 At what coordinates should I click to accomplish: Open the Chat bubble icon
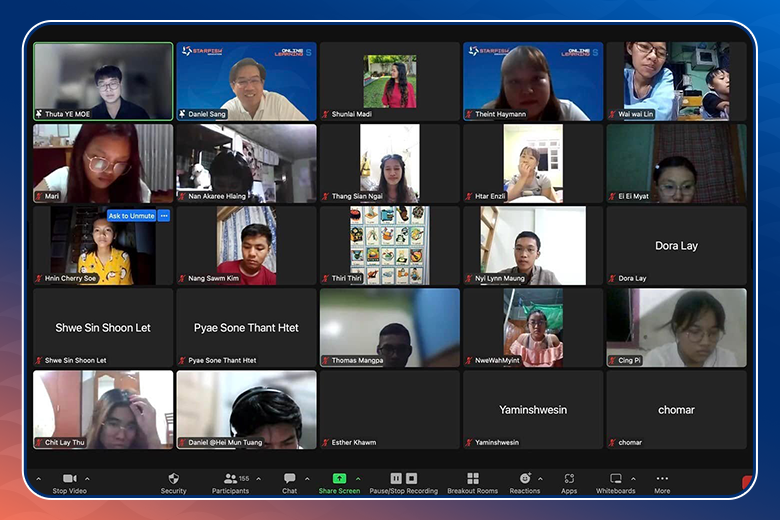[290, 479]
